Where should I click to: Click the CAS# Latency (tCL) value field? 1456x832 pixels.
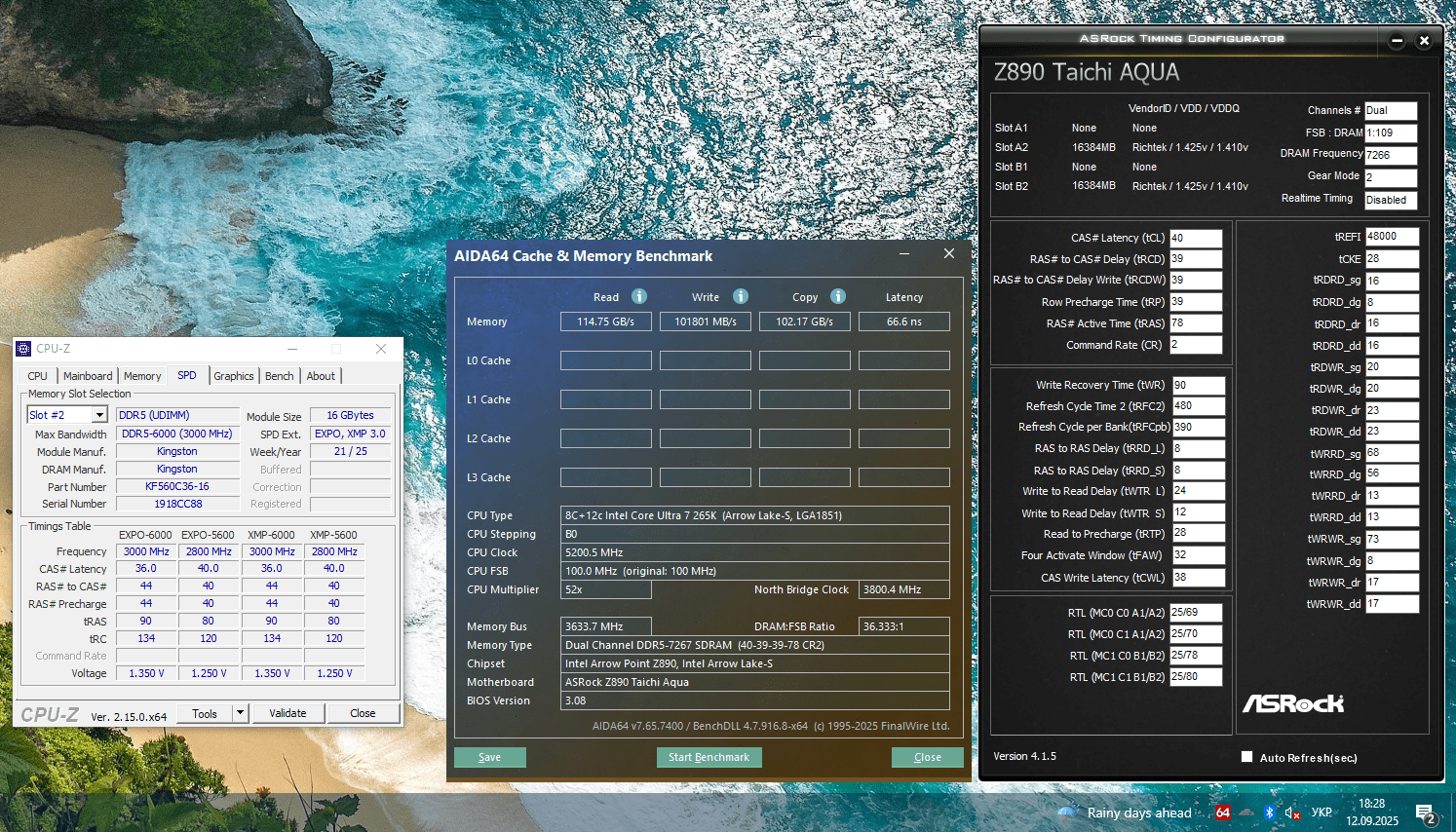[1195, 238]
